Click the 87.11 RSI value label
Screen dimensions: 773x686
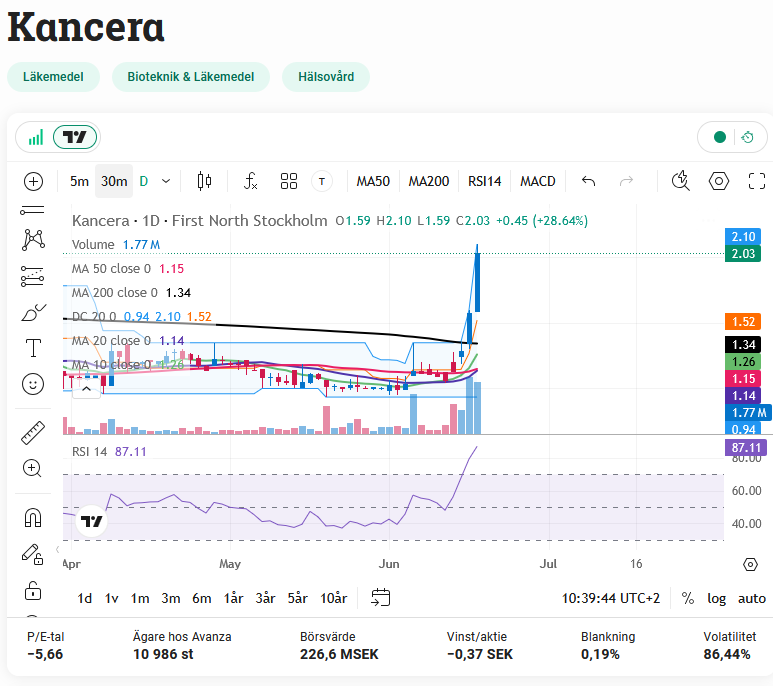(x=746, y=447)
